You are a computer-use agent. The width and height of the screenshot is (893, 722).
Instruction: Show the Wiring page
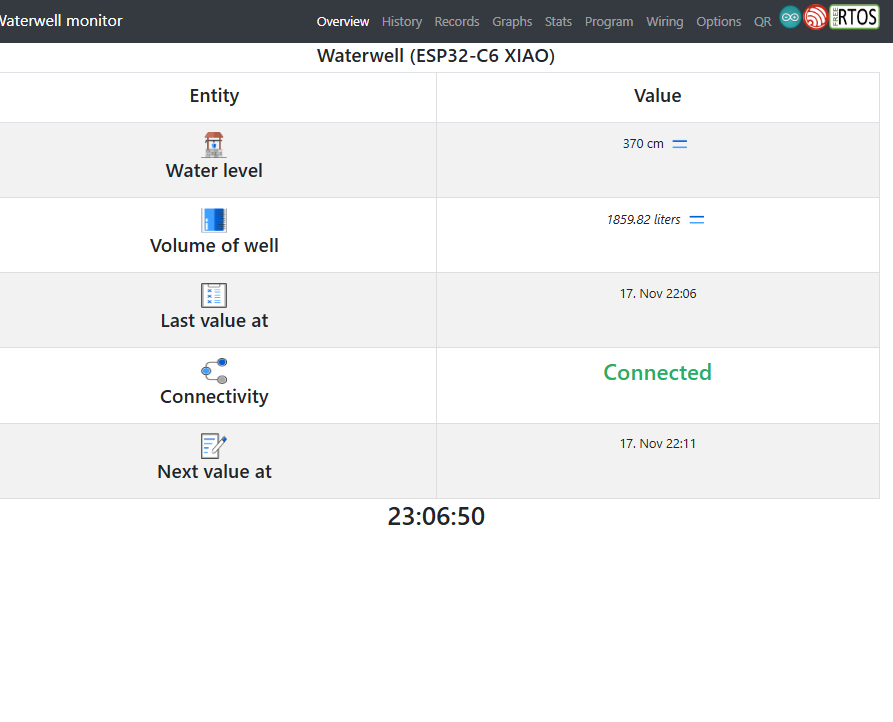click(x=665, y=21)
